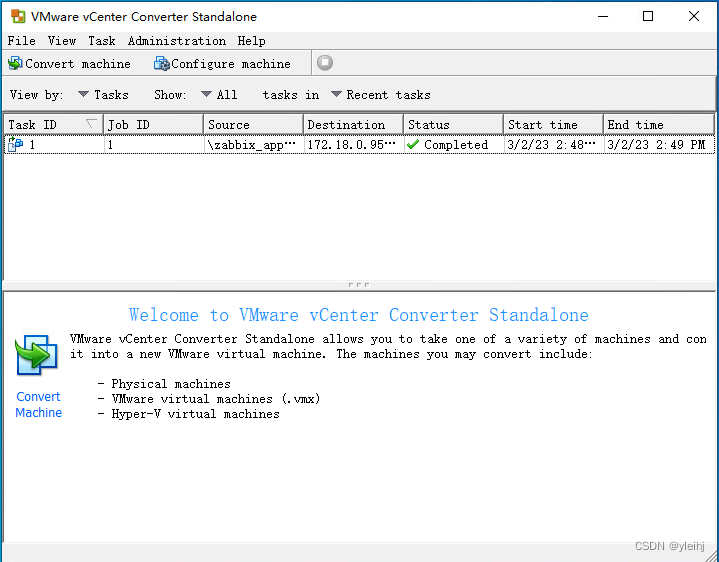Open the Help menu

tap(251, 41)
